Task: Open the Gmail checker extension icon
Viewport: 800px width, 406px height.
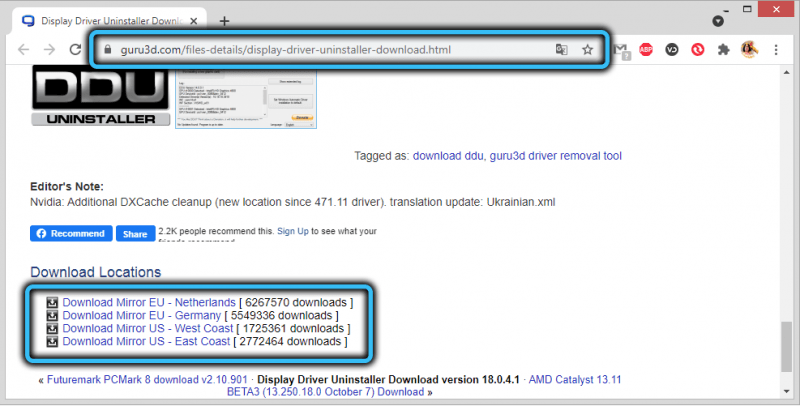Action: coord(621,50)
